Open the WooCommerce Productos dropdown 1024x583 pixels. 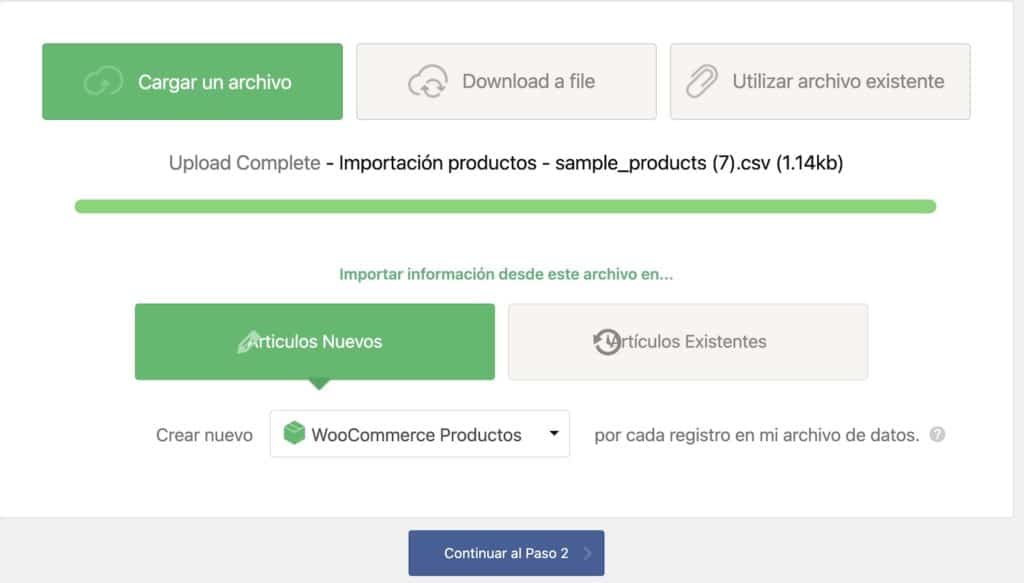click(x=419, y=434)
